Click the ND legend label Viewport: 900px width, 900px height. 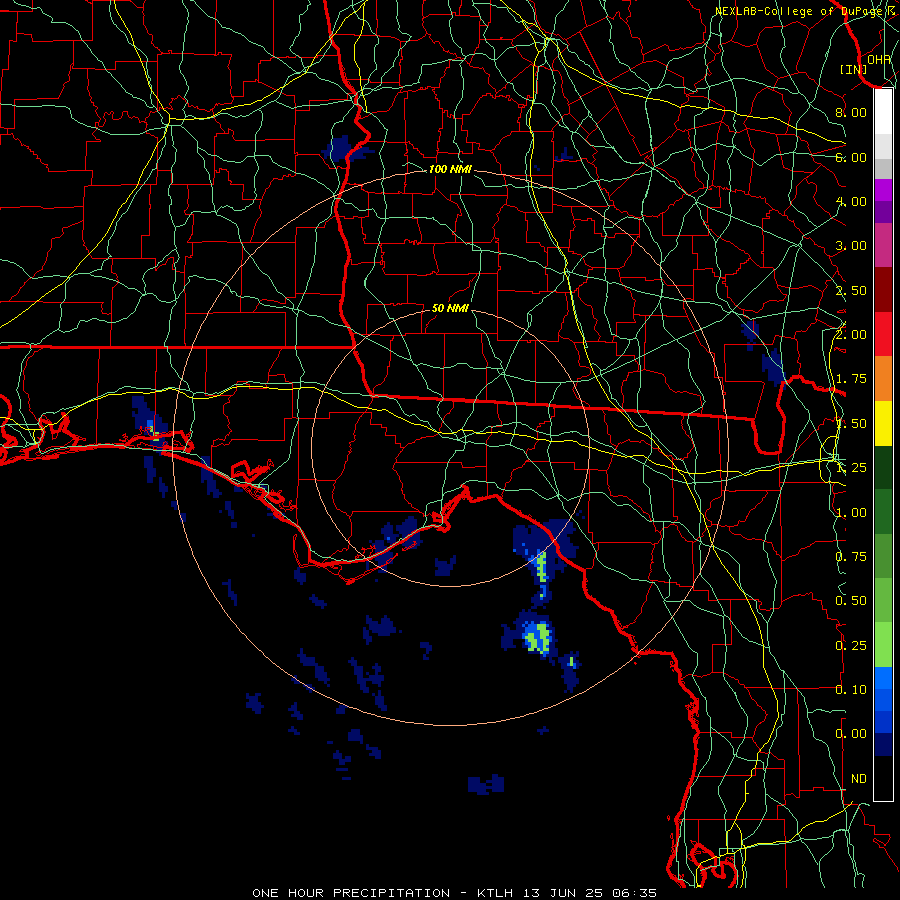pyautogui.click(x=858, y=779)
